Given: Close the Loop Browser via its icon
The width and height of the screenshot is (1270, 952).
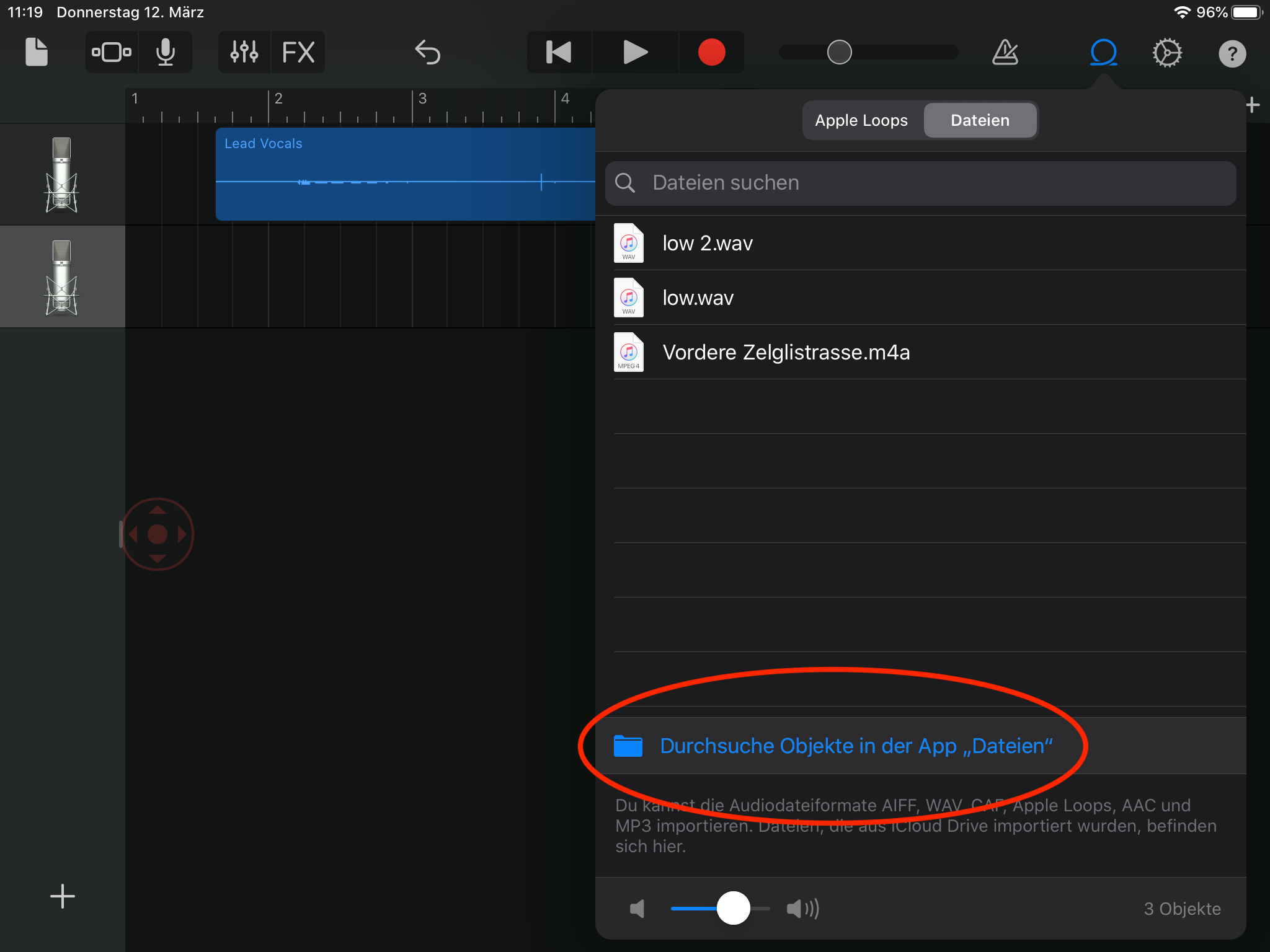Looking at the screenshot, I should (x=1103, y=53).
